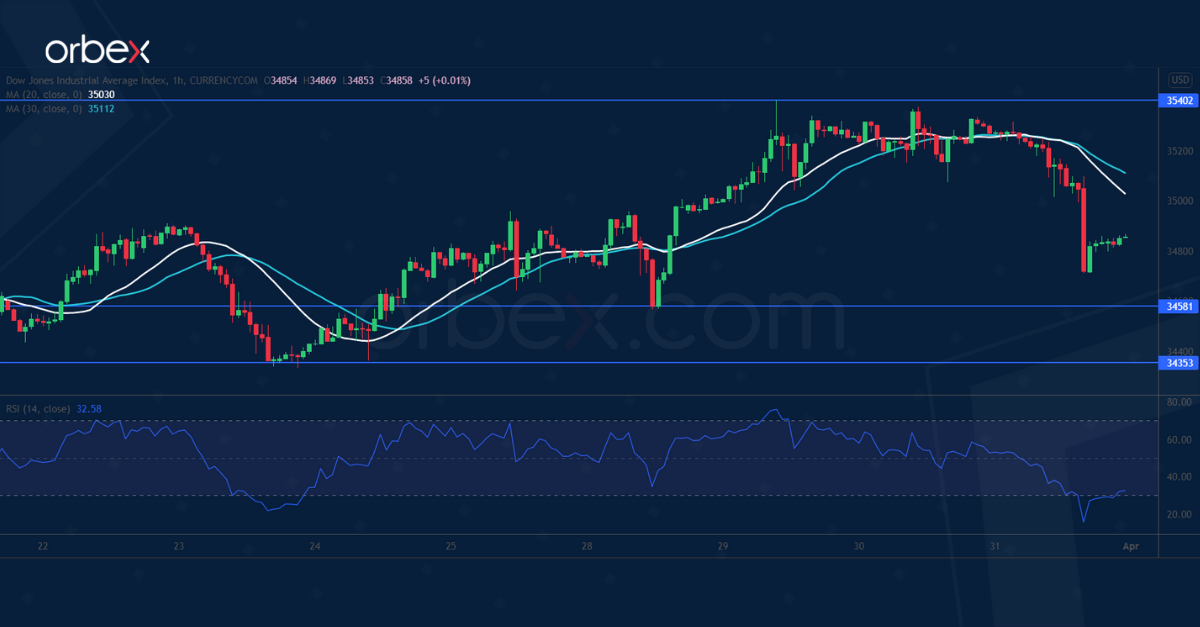Click date label 25 on time axis
Screen dimensions: 1200x627
coord(450,546)
